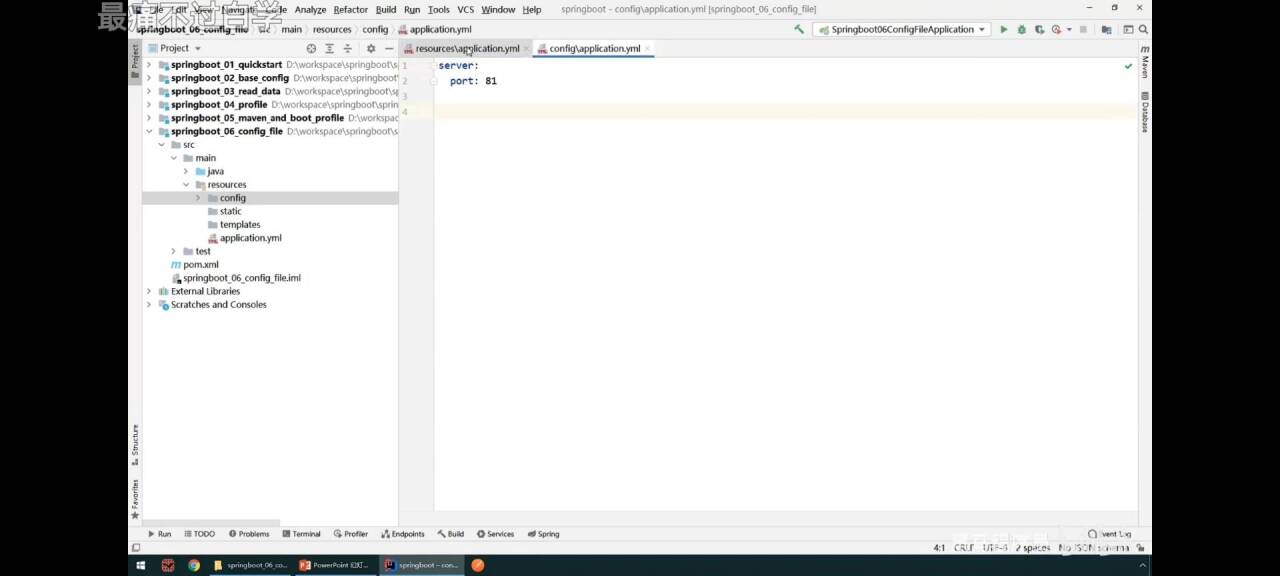Expand All in the Project panel

(x=329, y=48)
